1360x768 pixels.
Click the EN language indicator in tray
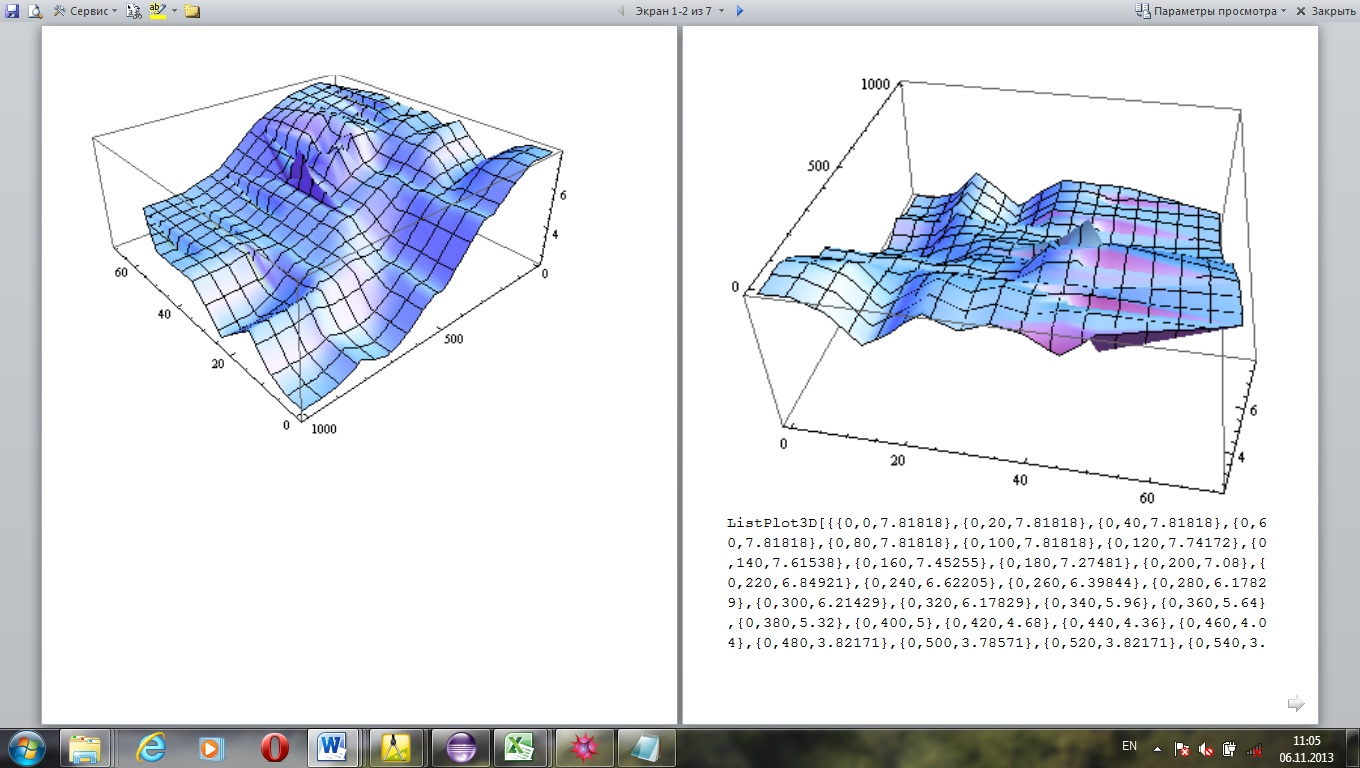coord(1129,746)
